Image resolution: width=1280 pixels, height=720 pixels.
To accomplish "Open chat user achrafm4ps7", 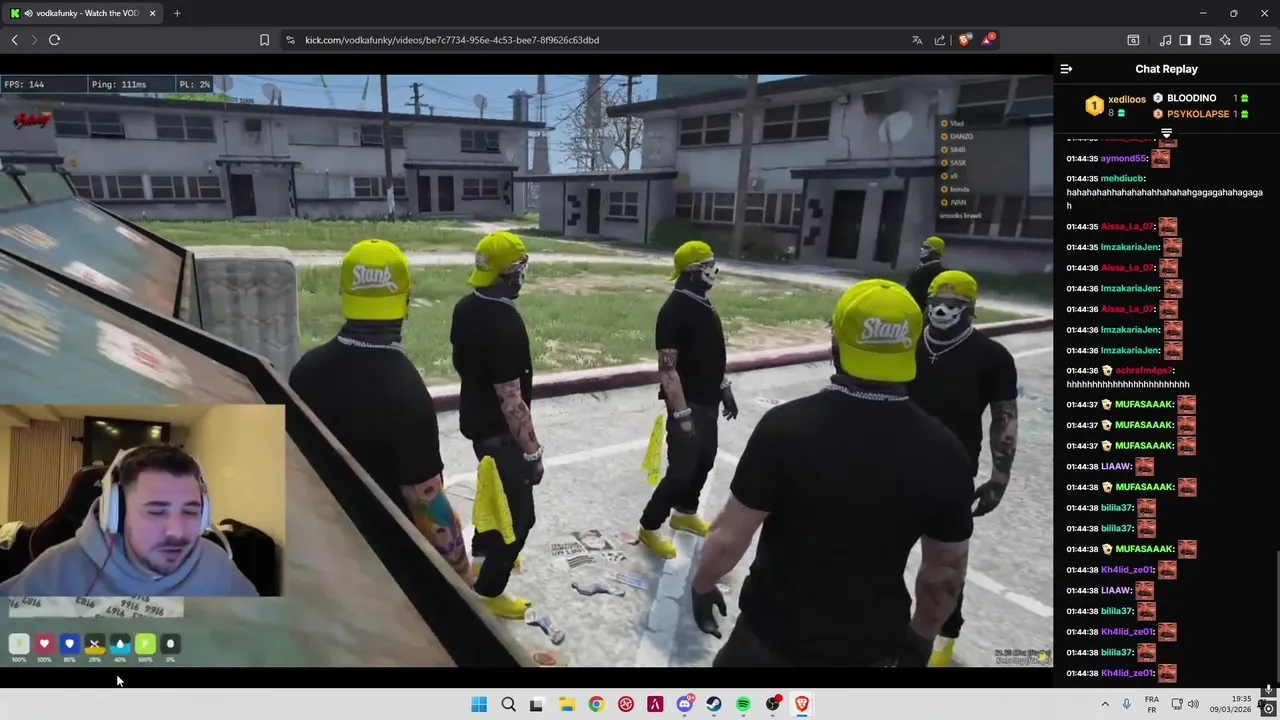I will click(1144, 370).
